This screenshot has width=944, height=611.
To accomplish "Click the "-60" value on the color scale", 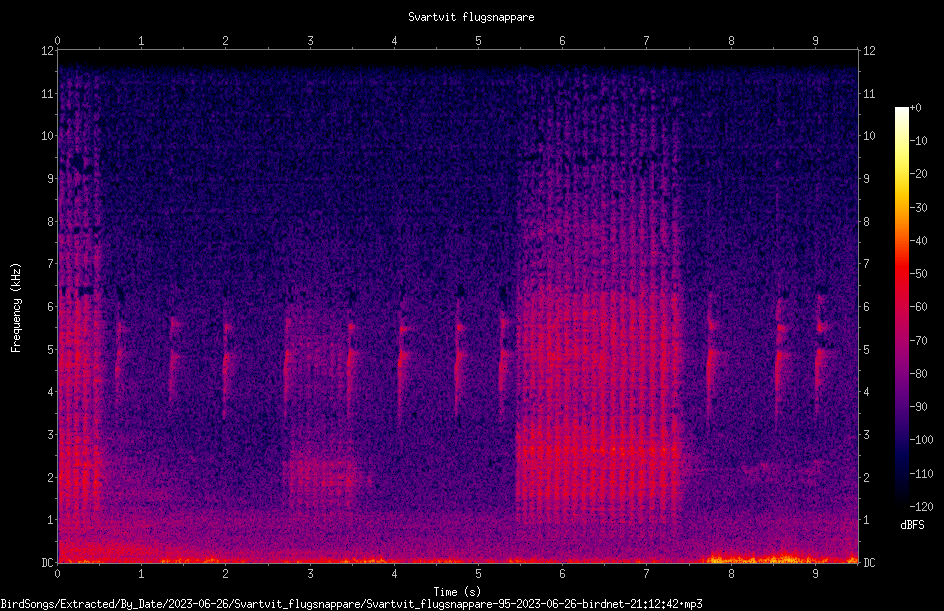I will coord(919,307).
